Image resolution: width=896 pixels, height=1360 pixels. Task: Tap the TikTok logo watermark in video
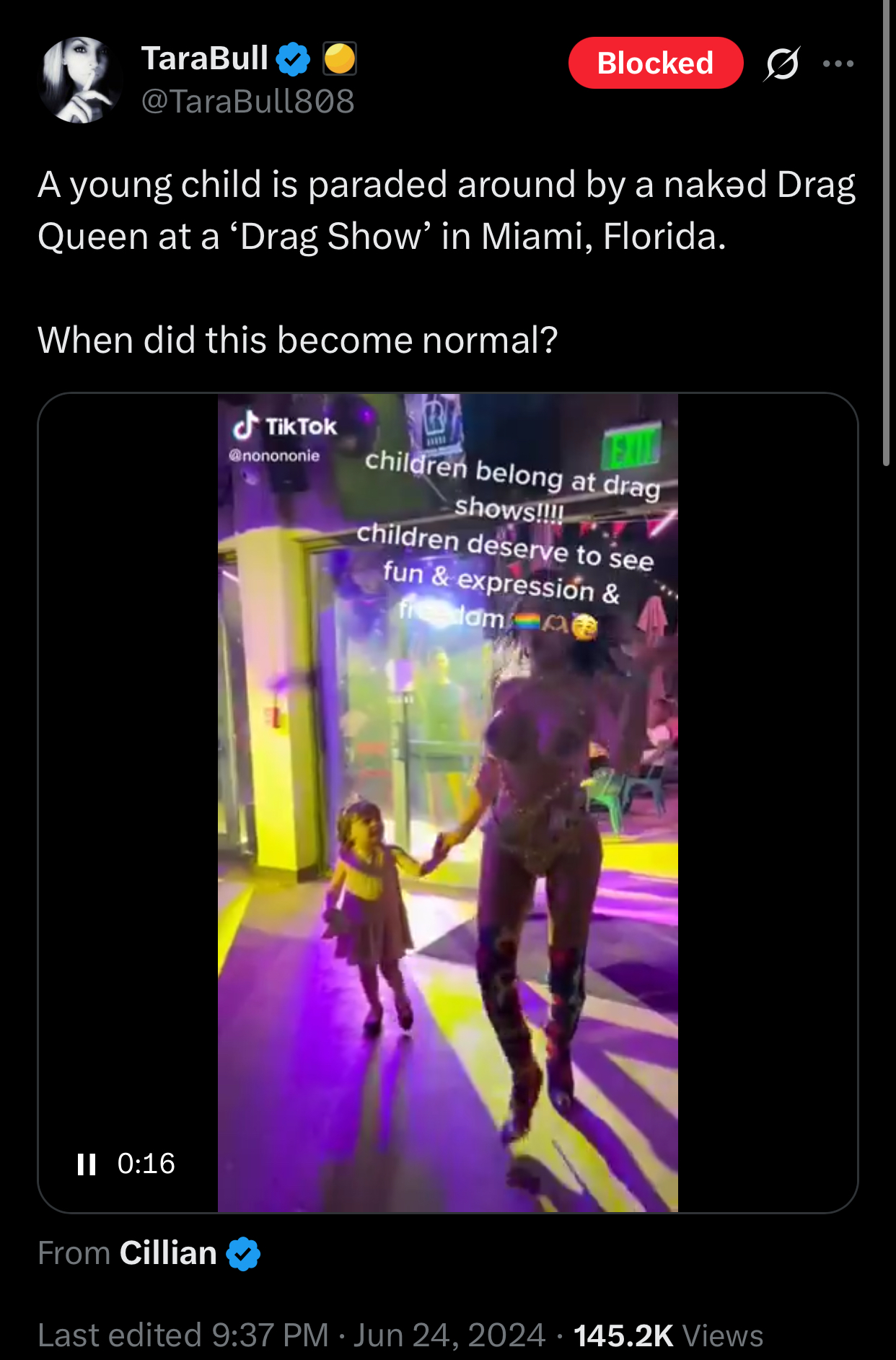(x=284, y=426)
